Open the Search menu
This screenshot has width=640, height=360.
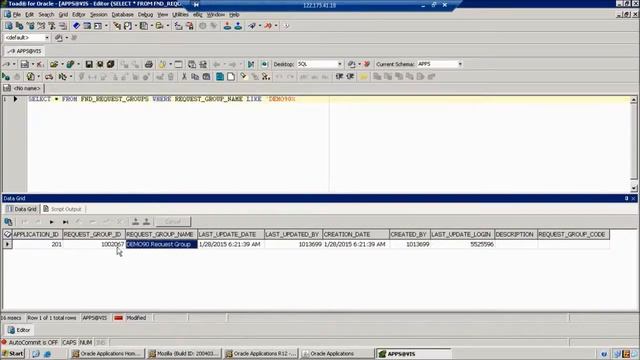click(46, 14)
